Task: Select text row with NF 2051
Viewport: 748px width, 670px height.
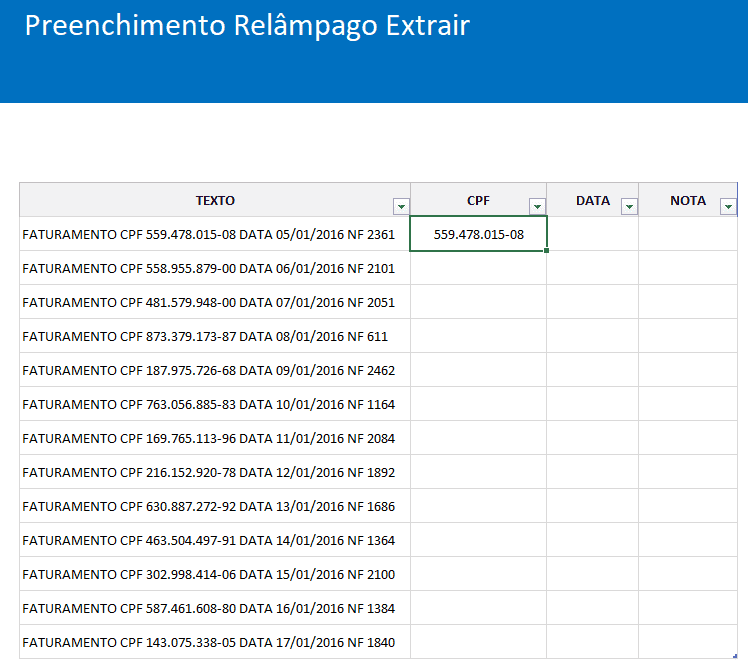Action: click(215, 302)
